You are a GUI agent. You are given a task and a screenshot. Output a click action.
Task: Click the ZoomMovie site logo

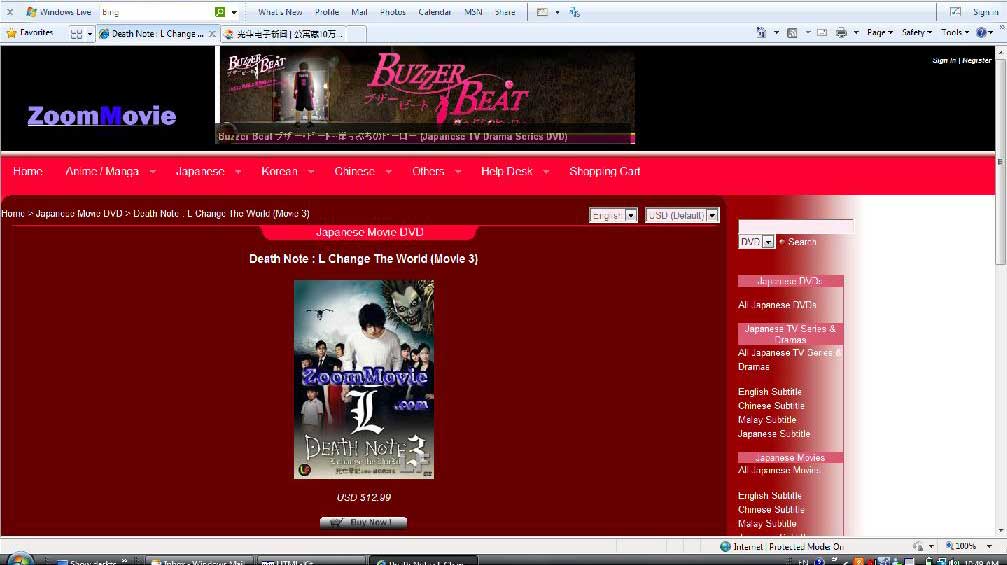(101, 116)
